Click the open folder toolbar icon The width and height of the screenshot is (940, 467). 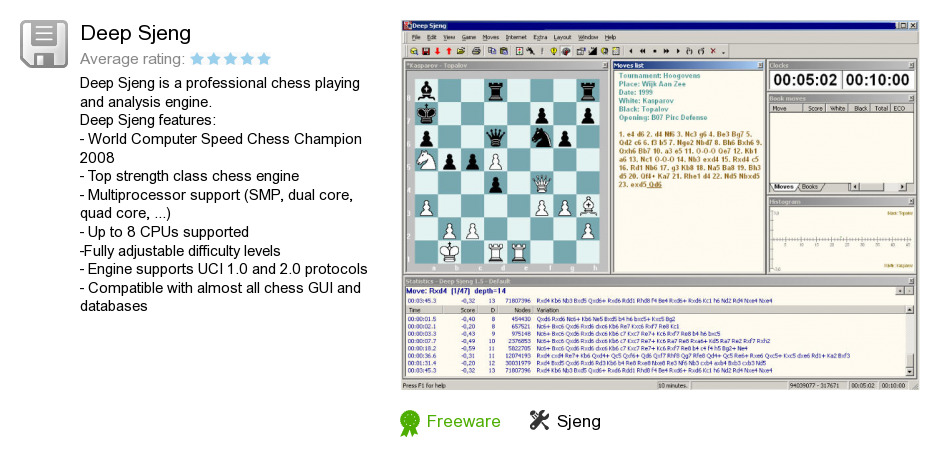point(461,51)
